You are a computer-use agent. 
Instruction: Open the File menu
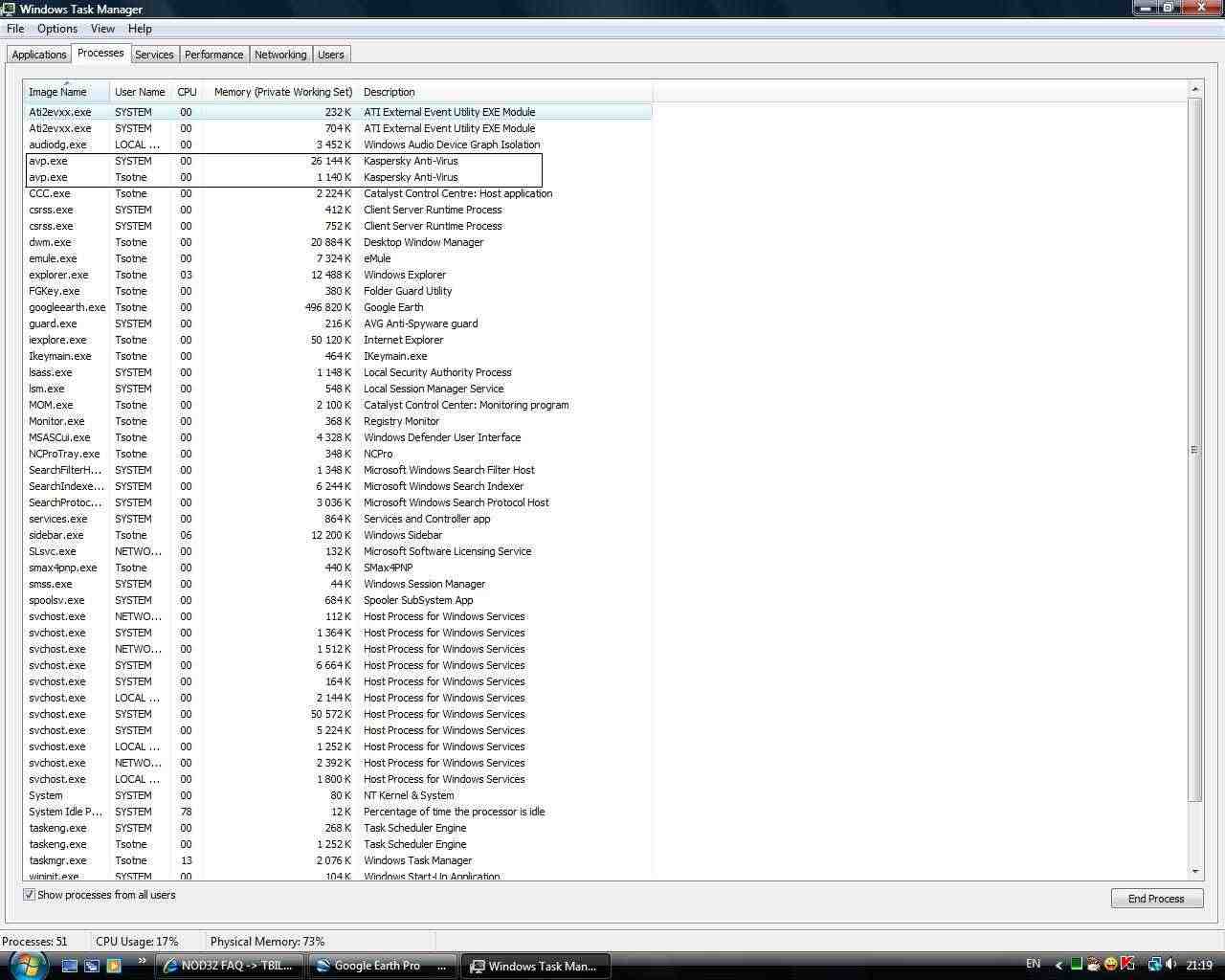coord(15,29)
